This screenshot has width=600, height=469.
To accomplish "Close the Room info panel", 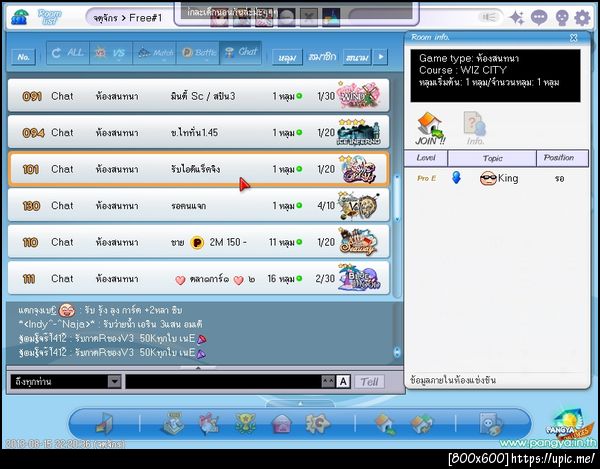I will (573, 37).
